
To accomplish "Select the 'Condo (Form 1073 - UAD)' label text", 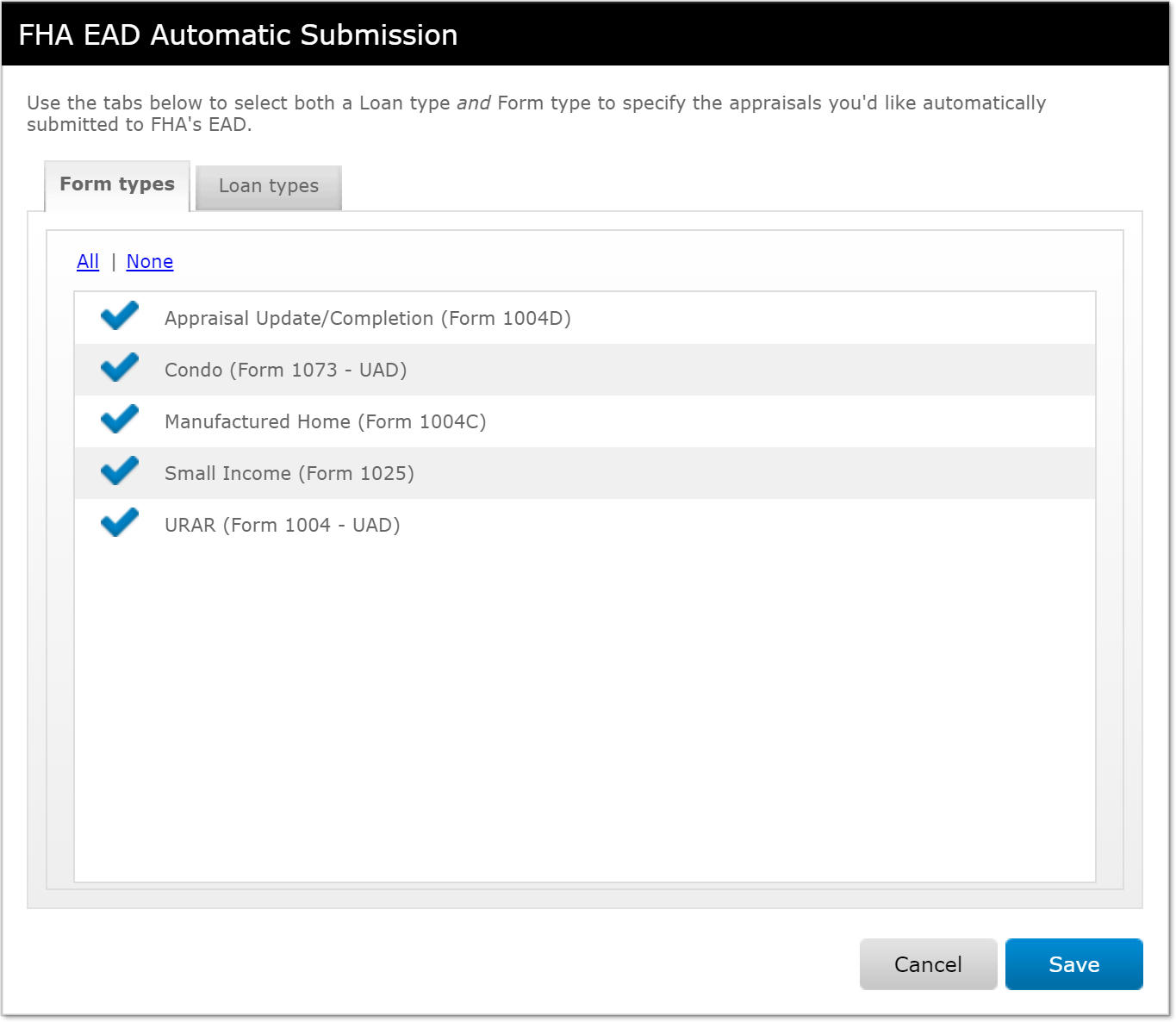I will click(x=286, y=371).
